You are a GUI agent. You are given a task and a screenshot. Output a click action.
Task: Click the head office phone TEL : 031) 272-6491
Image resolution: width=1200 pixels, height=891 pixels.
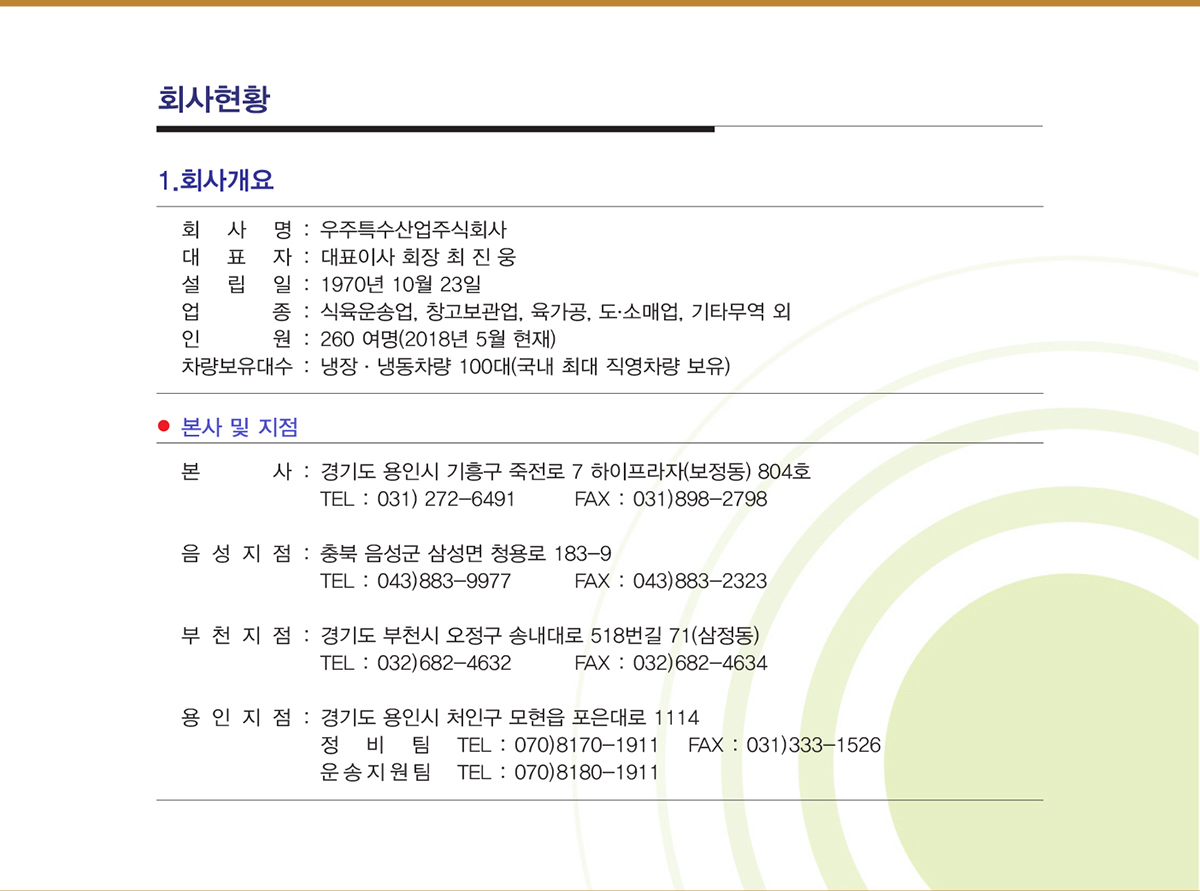[x=417, y=499]
